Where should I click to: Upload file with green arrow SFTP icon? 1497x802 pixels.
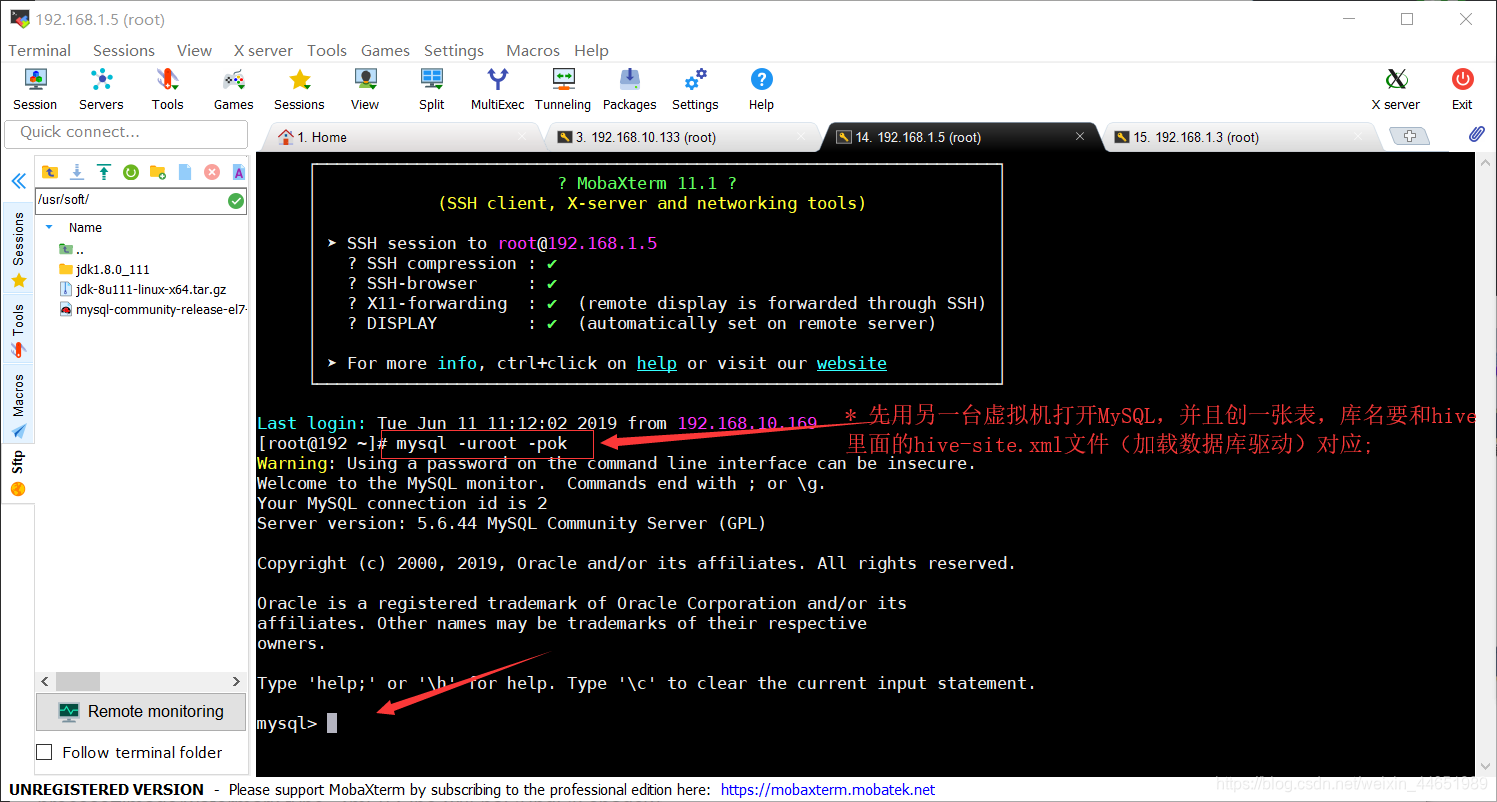103,172
